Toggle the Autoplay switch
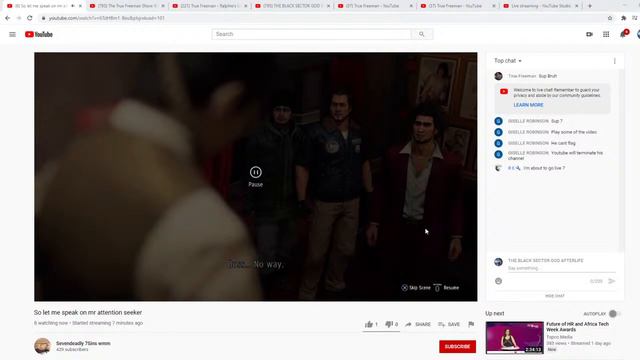Screen dimensions: 640x360 pyautogui.click(x=614, y=313)
